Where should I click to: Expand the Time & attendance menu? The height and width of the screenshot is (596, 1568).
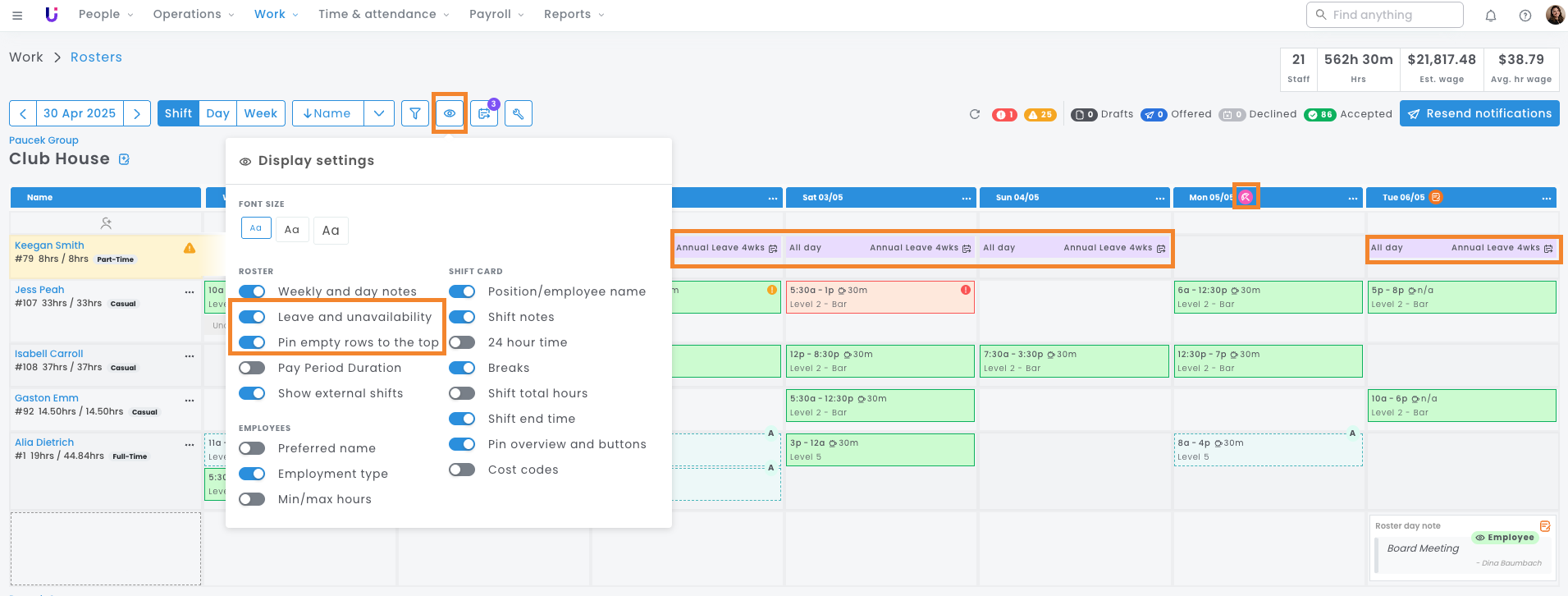click(x=383, y=14)
